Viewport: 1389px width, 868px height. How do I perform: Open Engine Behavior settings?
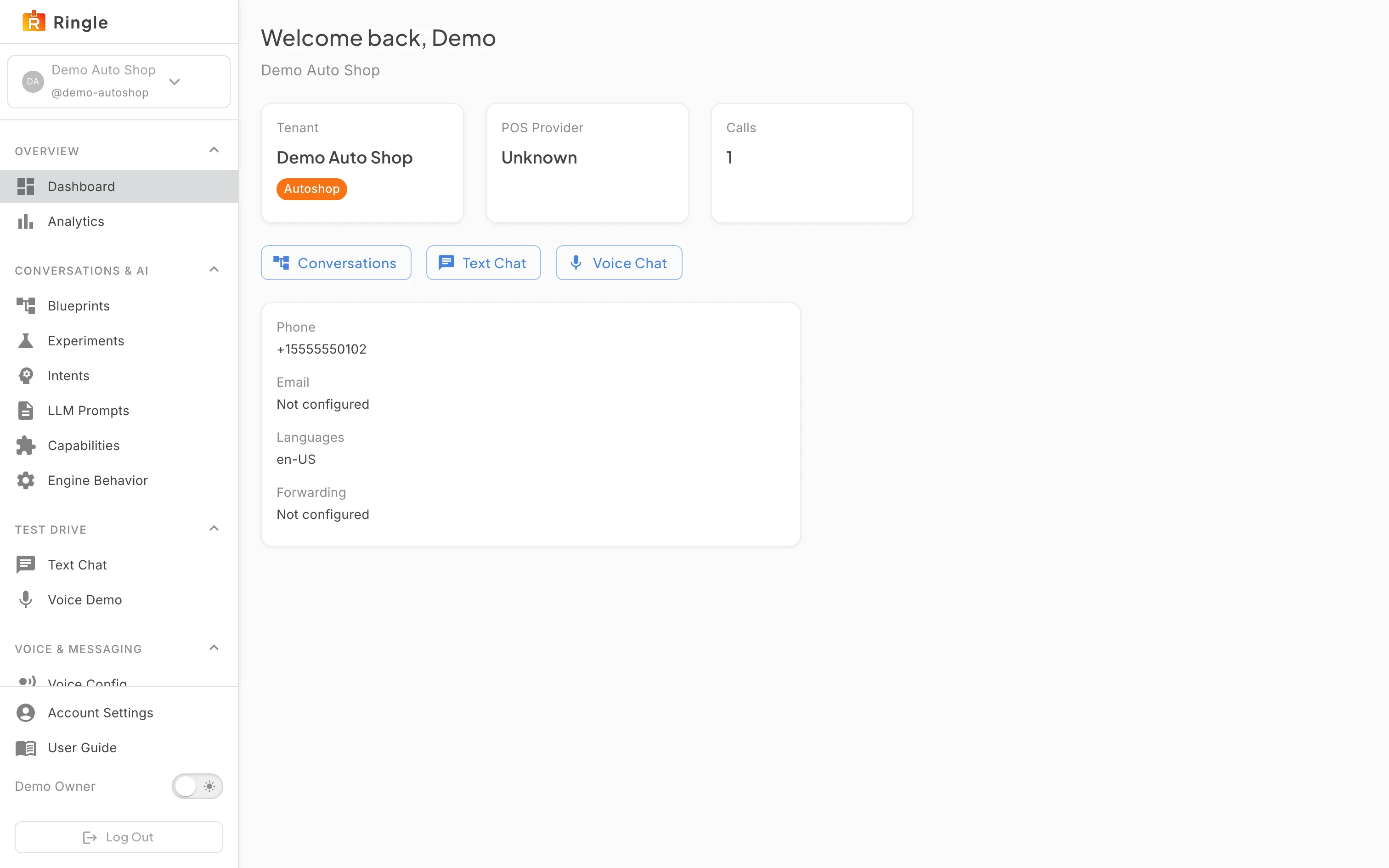click(119, 480)
